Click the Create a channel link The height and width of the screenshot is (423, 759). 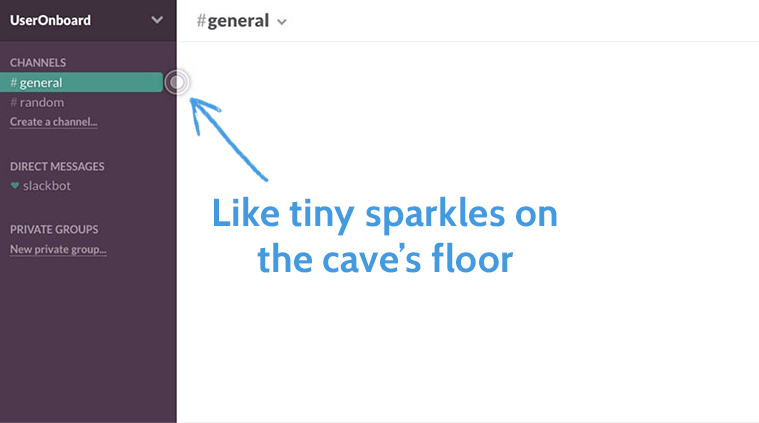[53, 122]
